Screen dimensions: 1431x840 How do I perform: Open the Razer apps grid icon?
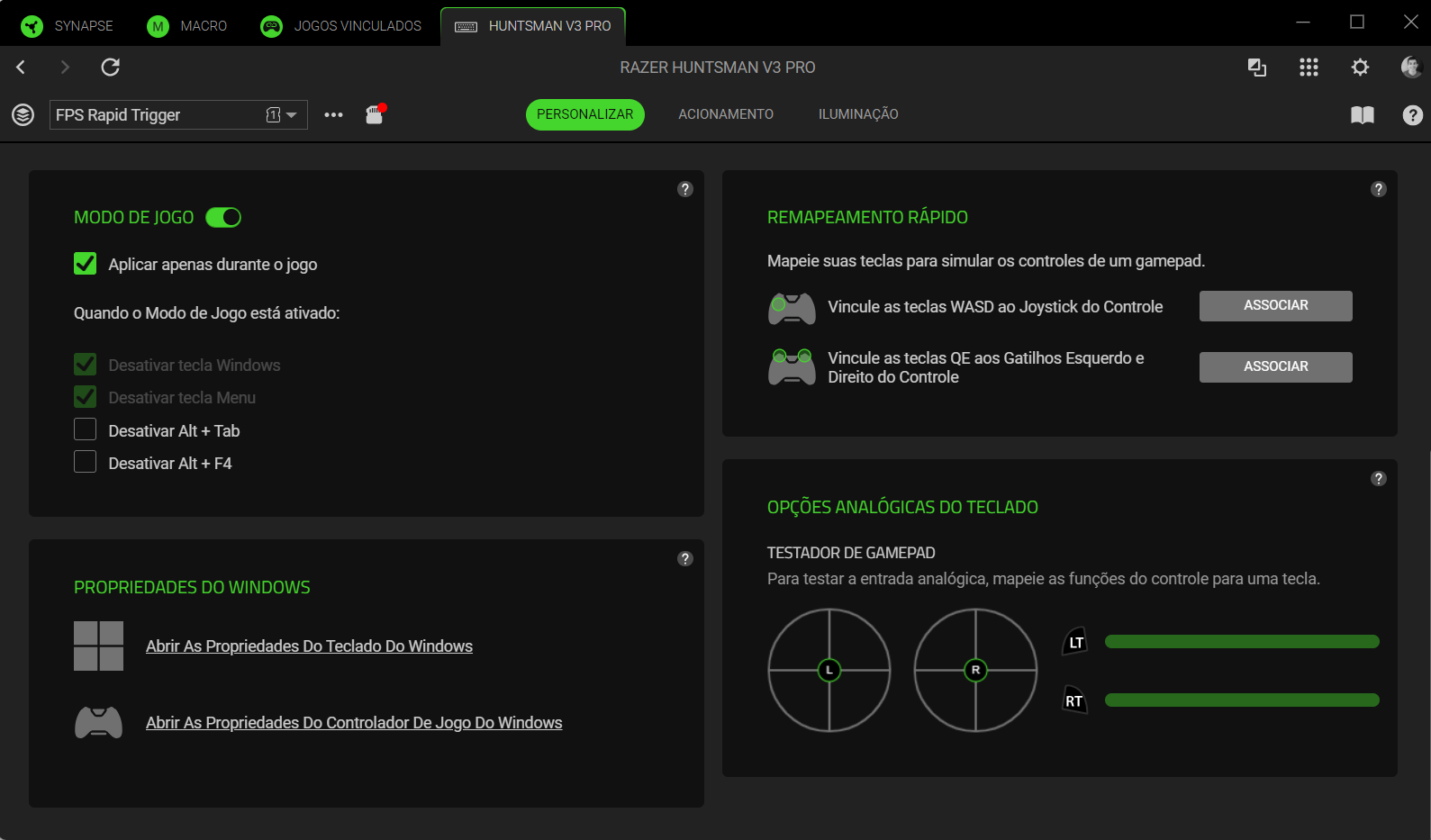tap(1309, 68)
